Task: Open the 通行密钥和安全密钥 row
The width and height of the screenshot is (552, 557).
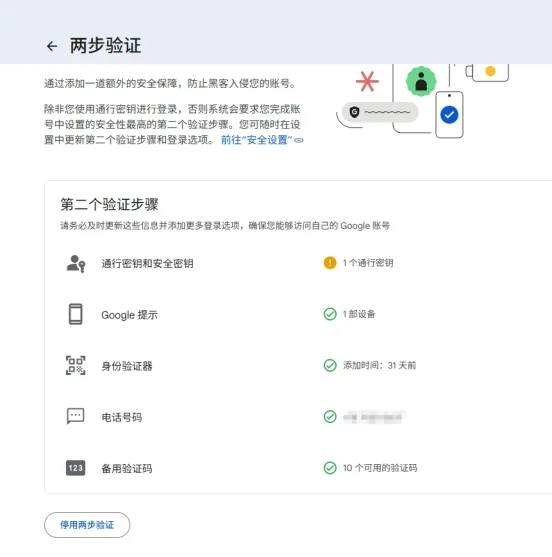Action: click(x=298, y=263)
